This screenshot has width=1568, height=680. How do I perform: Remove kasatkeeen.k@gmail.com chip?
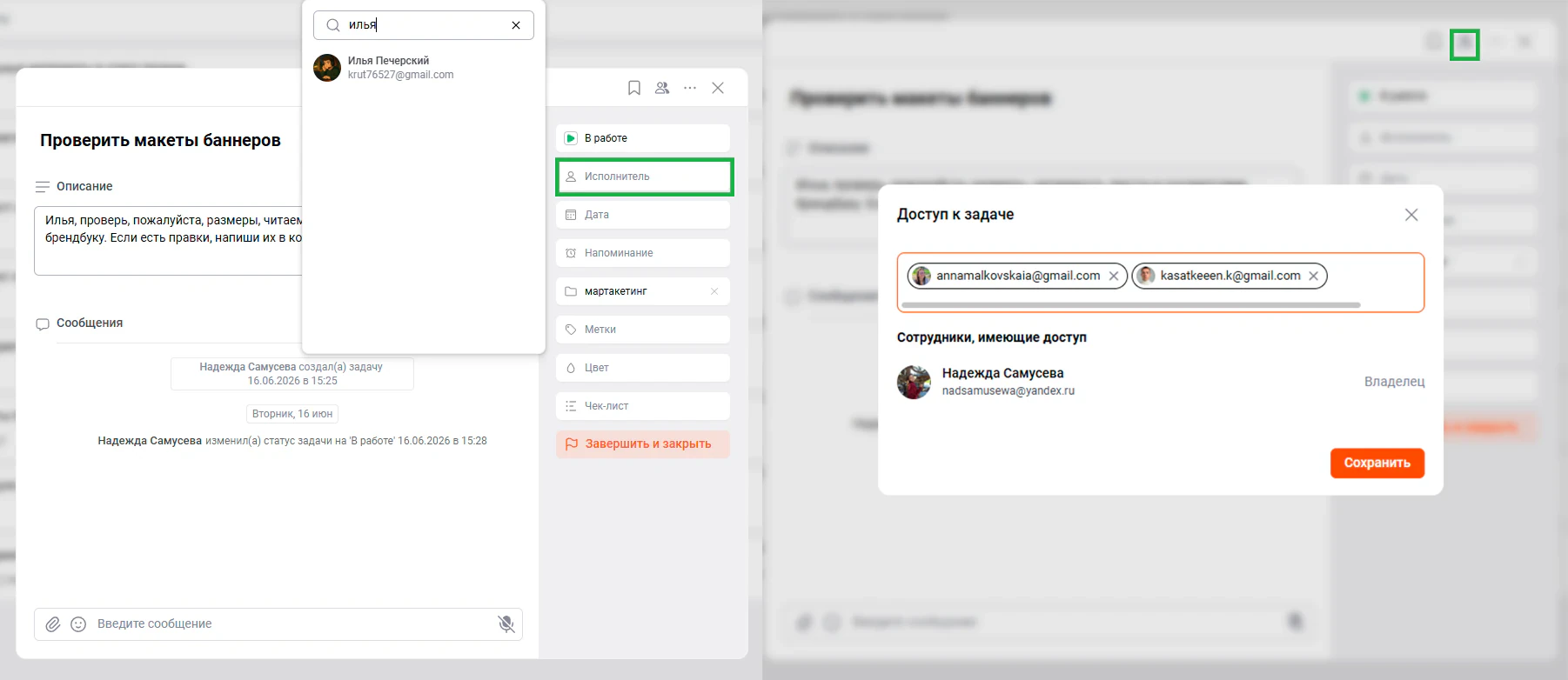click(x=1313, y=276)
